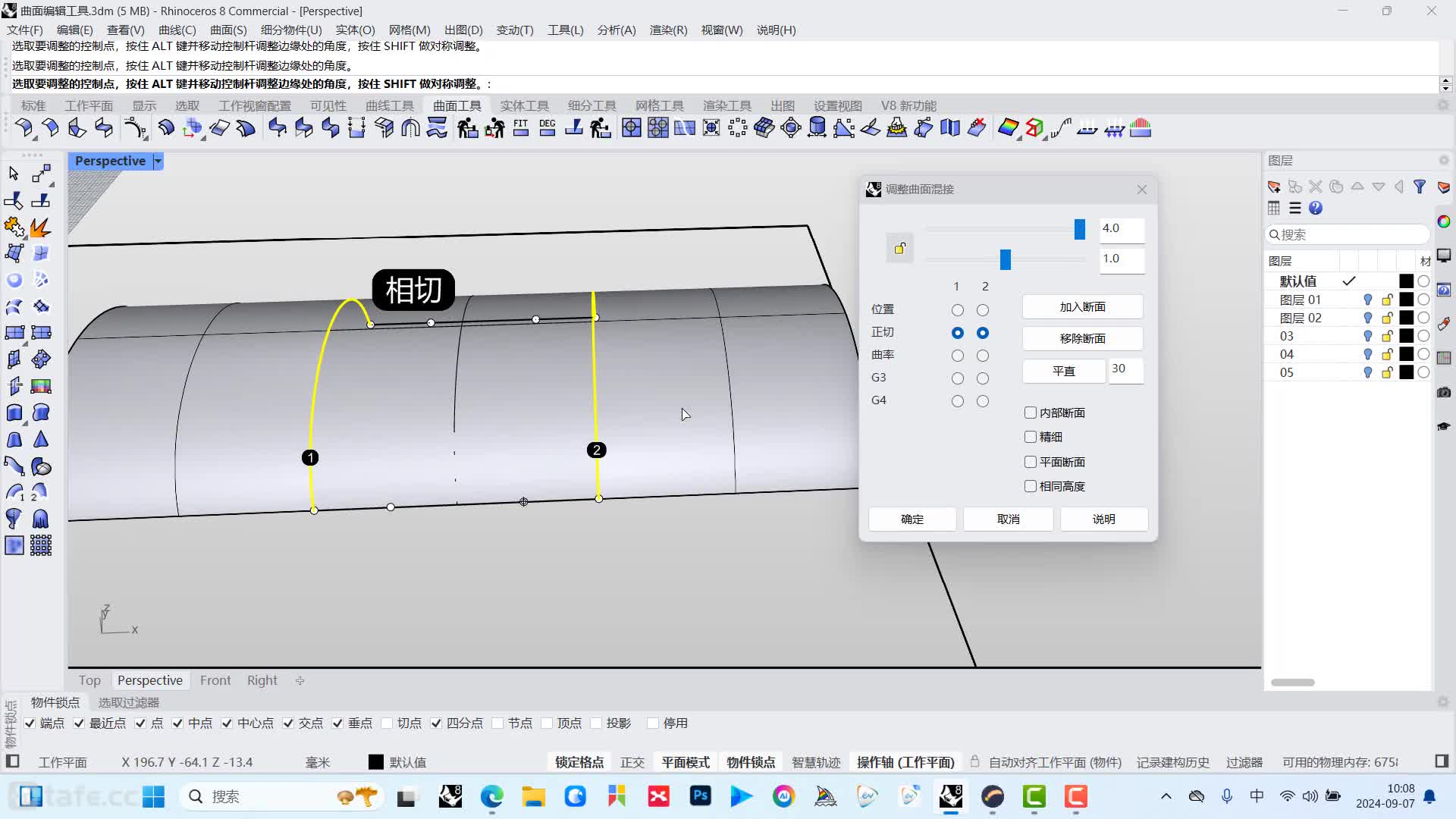
Task: Switch to the 实体工具 toolbar tab
Action: coord(524,105)
